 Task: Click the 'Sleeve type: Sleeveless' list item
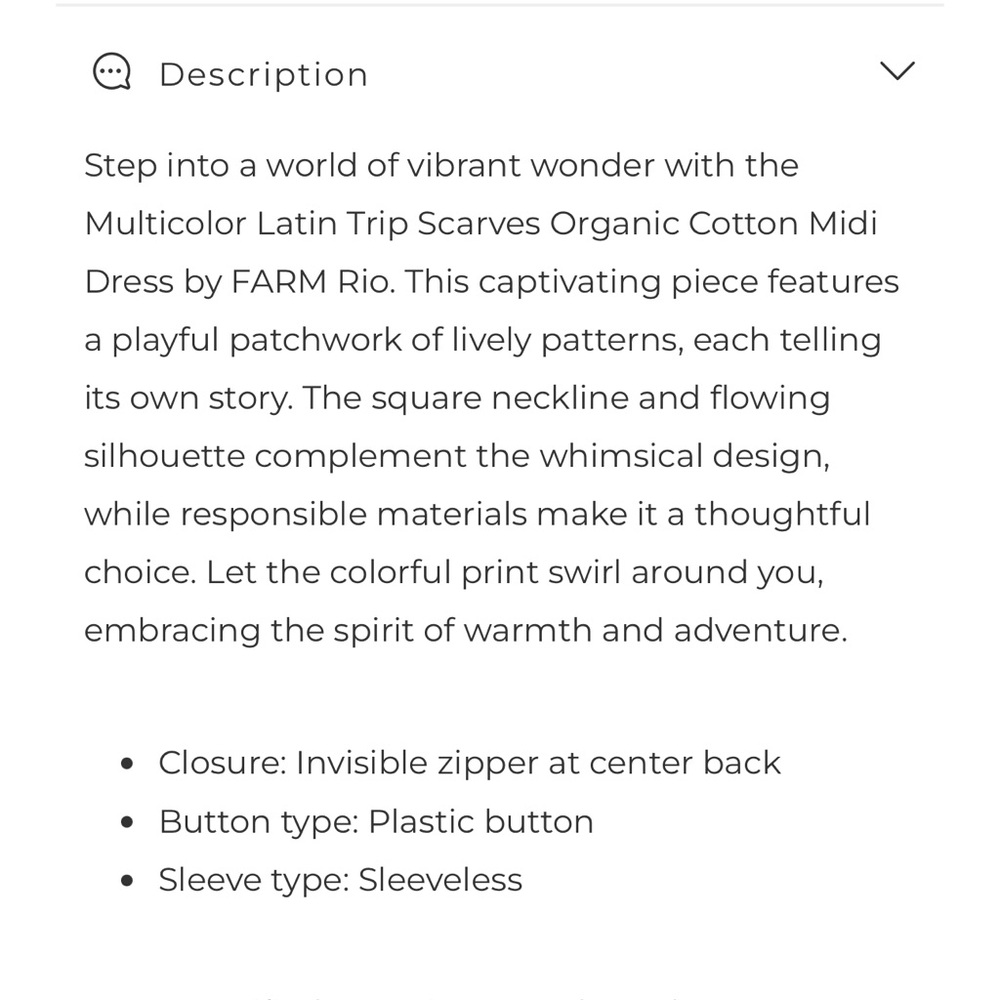click(340, 880)
